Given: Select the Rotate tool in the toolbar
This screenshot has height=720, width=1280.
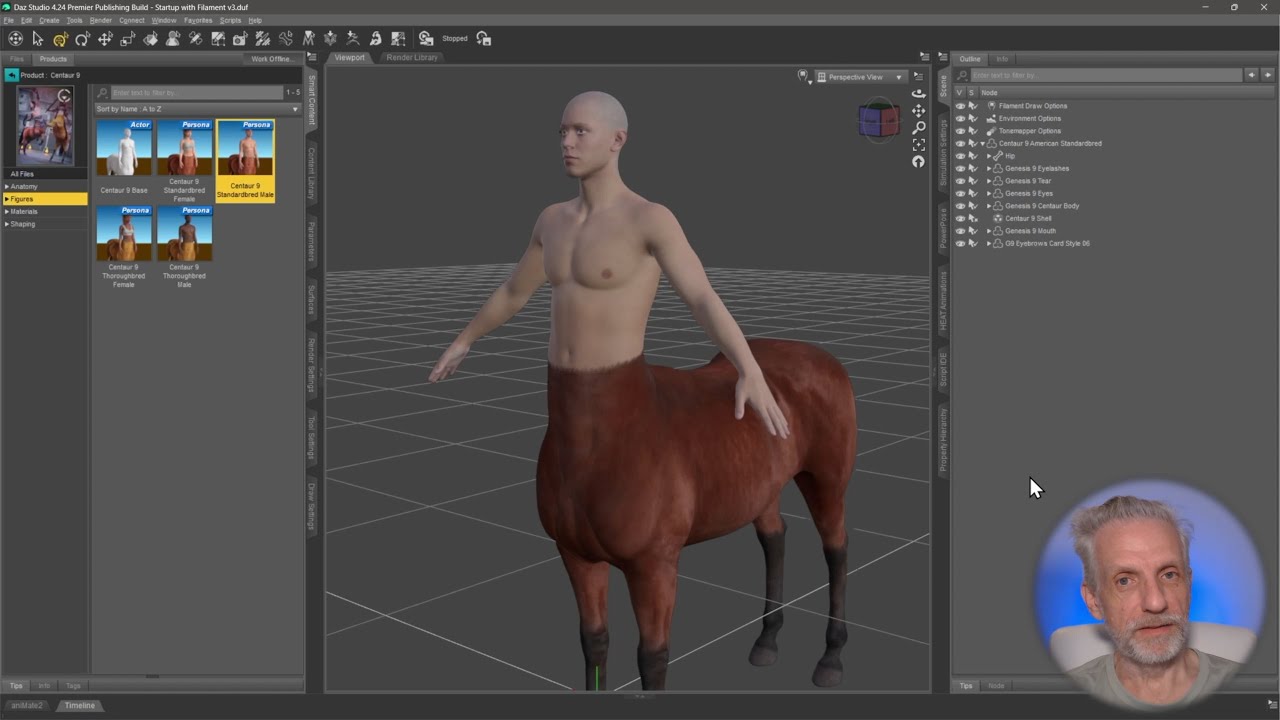Looking at the screenshot, I should tap(82, 39).
